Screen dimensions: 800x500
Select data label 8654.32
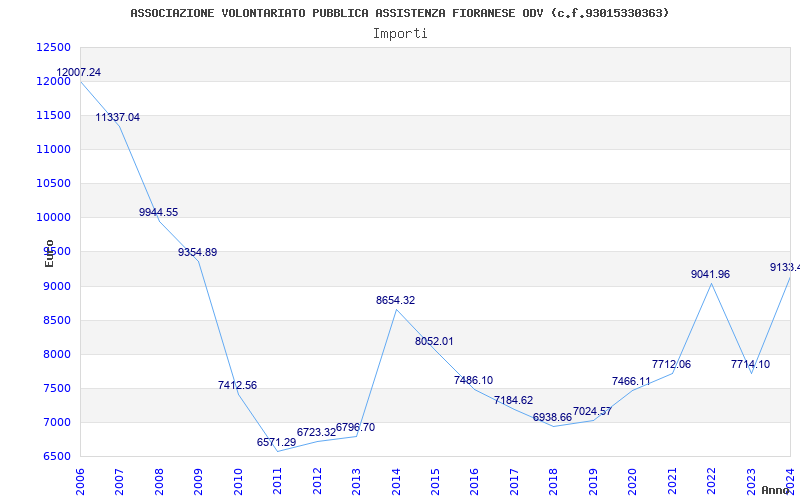click(x=395, y=301)
